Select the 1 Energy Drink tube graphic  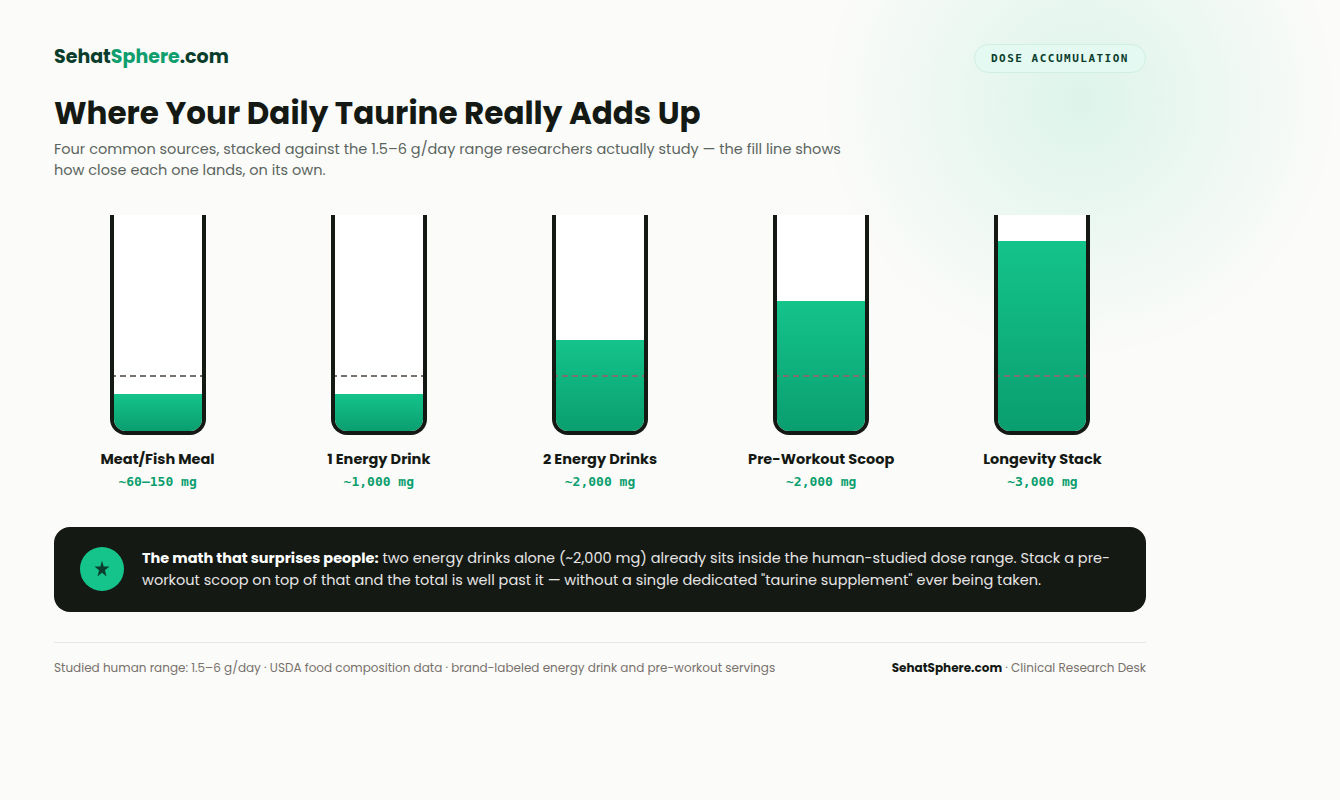(379, 324)
